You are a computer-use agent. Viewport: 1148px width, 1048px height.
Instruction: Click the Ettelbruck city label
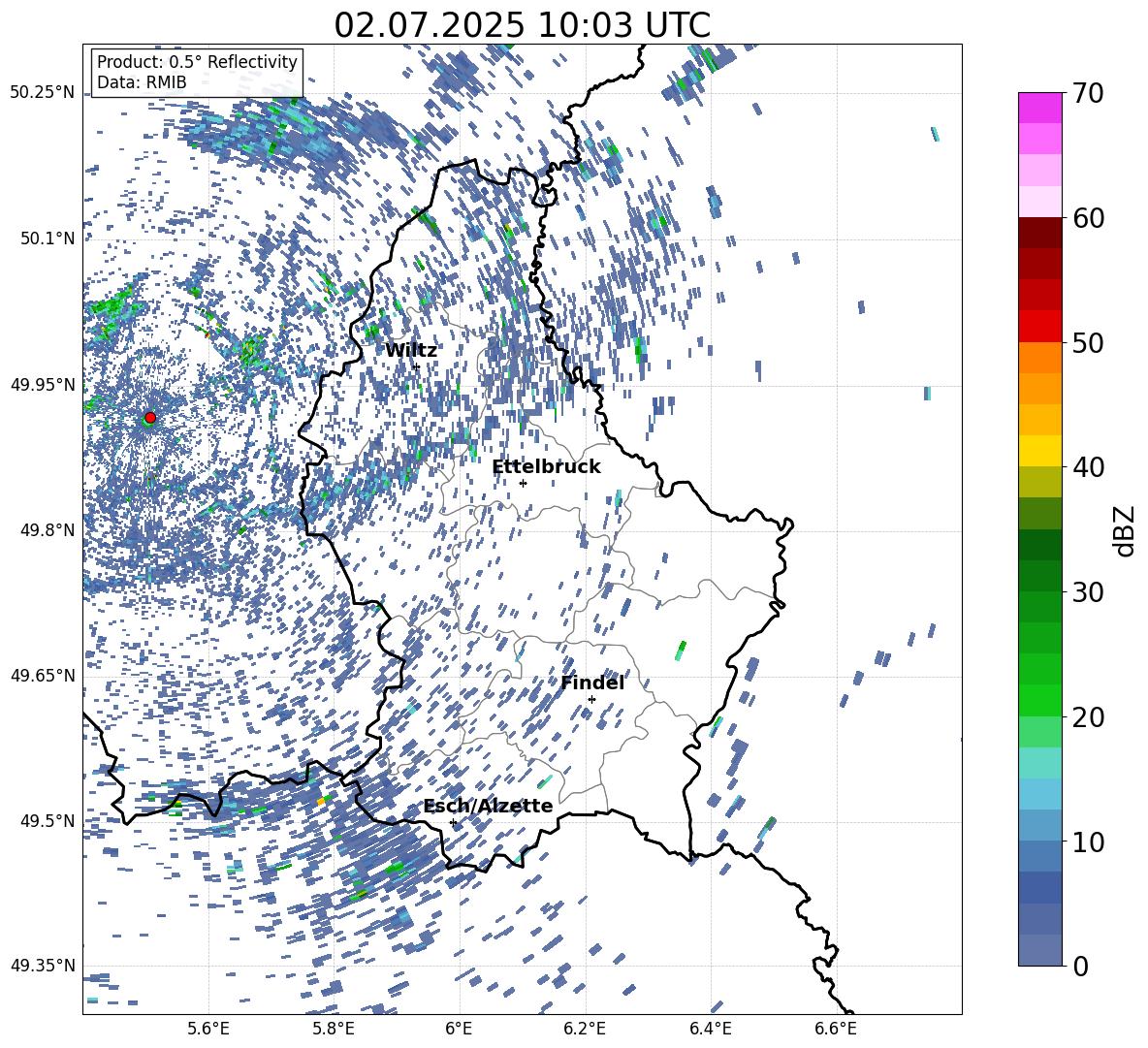coord(546,467)
